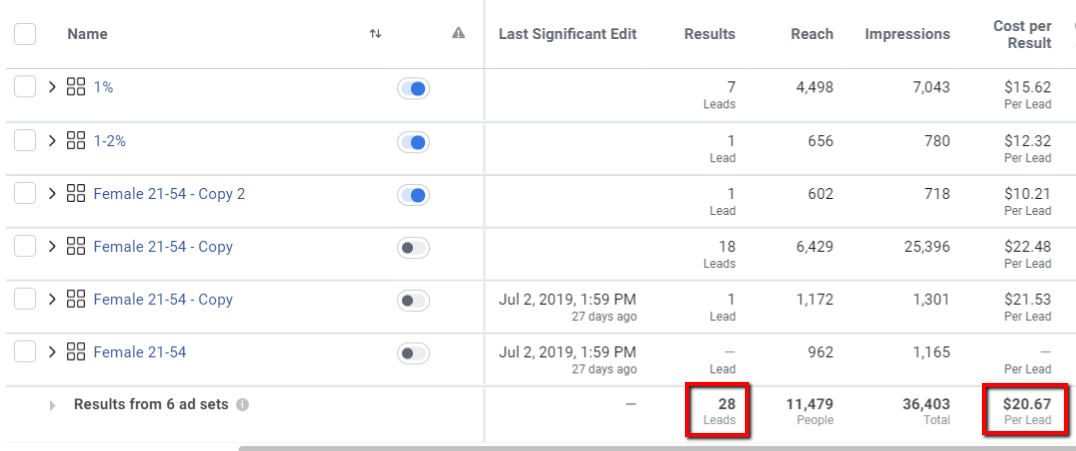Click the grid icon for Female 21-54 - Copy 2

[76, 194]
